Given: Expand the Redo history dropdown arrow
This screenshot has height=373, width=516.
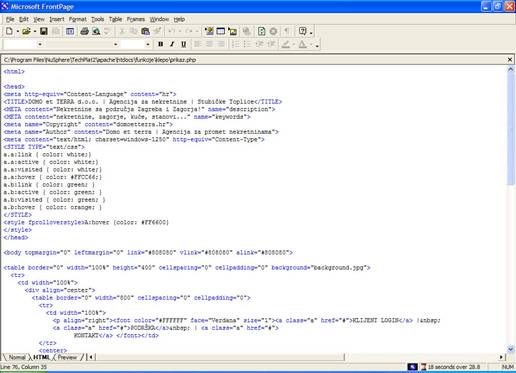Looking at the screenshot, I should pos(197,32).
